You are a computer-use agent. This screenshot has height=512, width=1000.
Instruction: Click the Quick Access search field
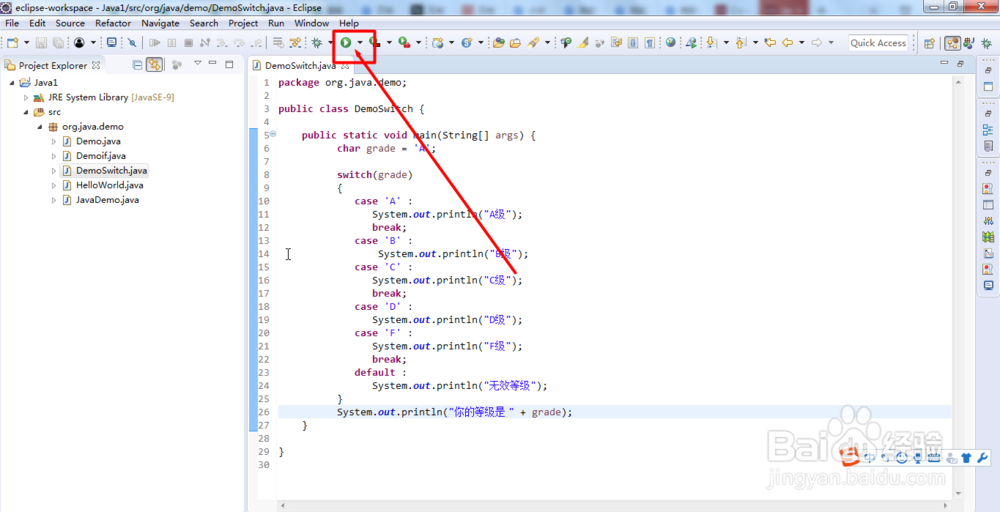tap(878, 43)
